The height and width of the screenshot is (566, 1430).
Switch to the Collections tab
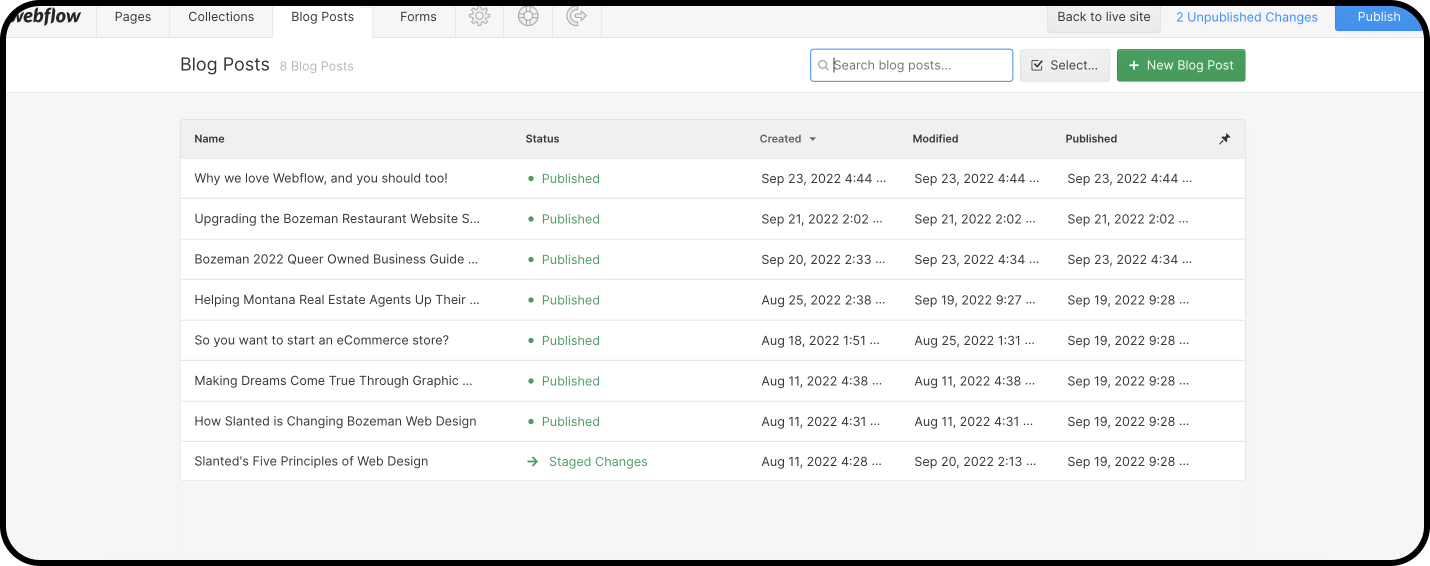[x=221, y=17]
